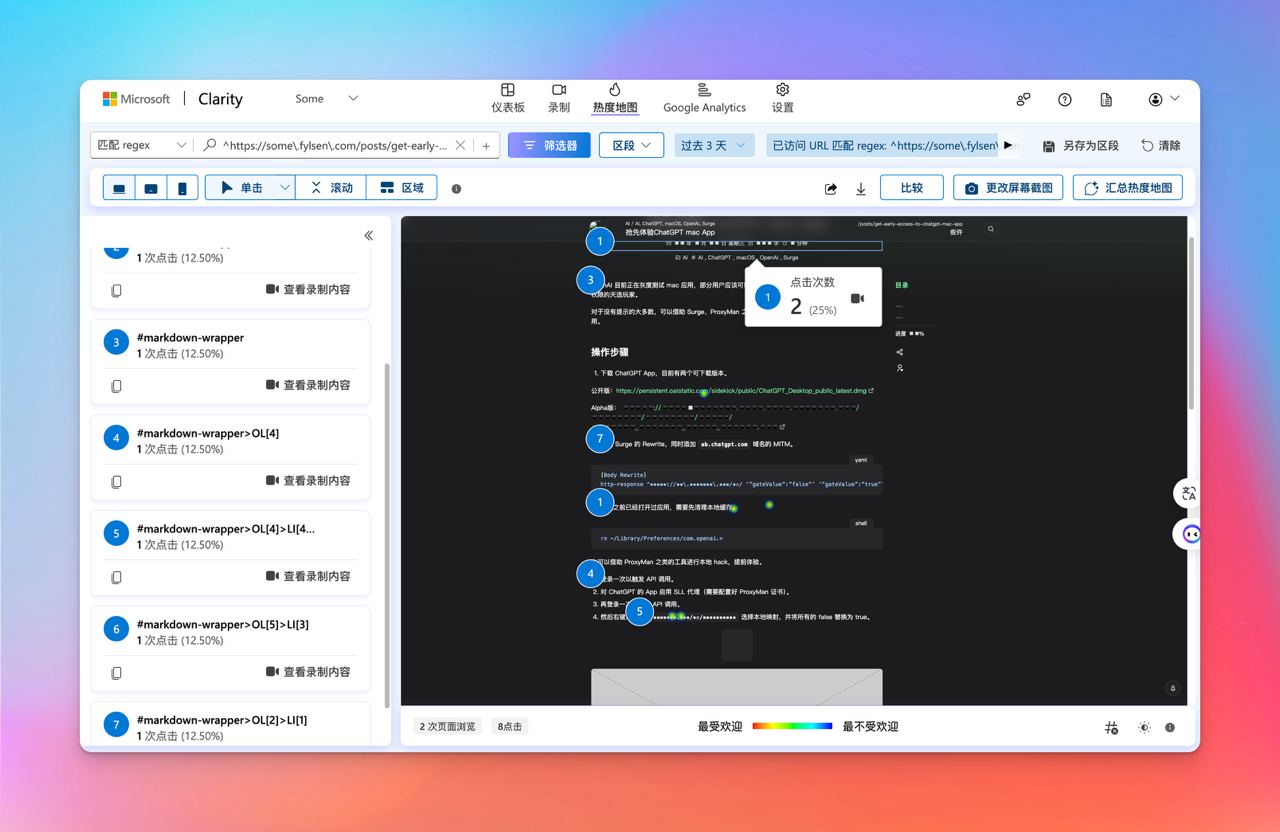The height and width of the screenshot is (832, 1280).
Task: Click the info icon beside 区域
Action: (456, 188)
